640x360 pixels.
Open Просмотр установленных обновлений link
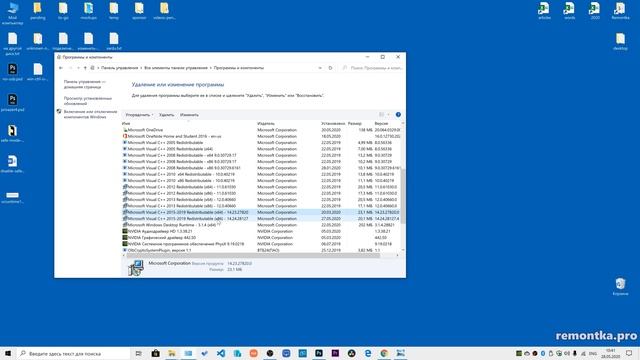tap(88, 101)
